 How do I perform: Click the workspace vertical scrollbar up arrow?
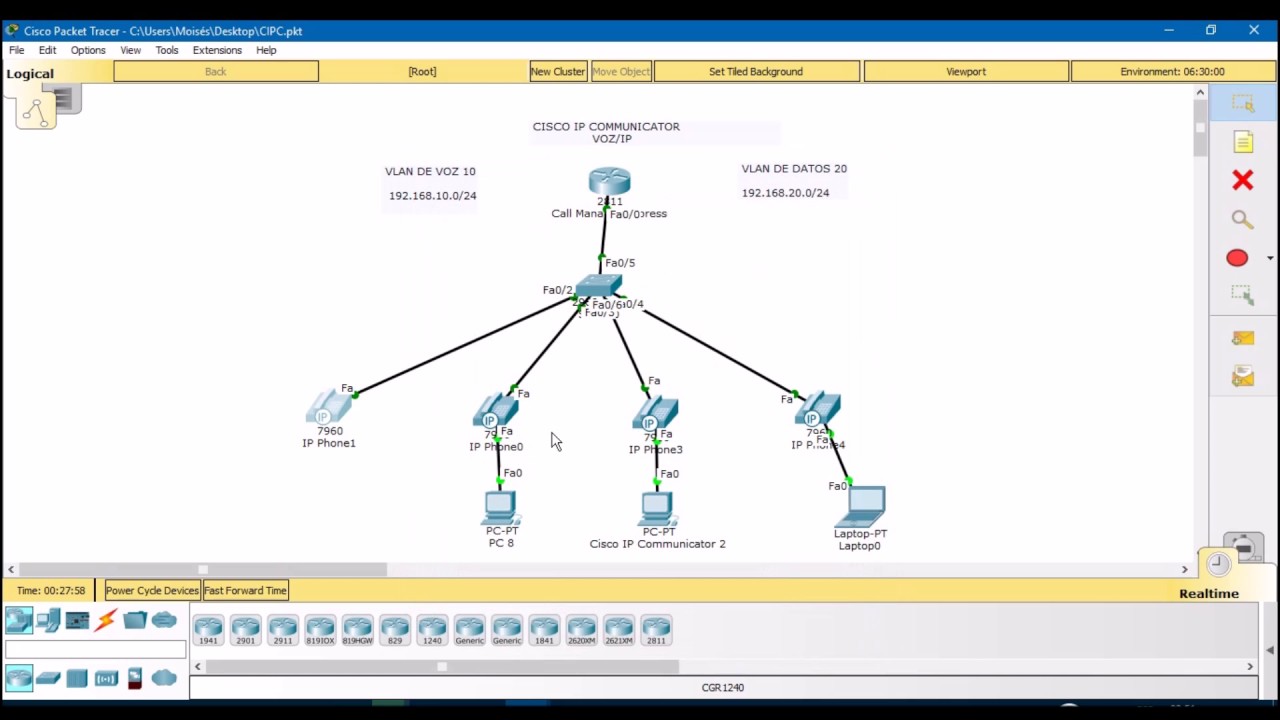click(x=1200, y=93)
